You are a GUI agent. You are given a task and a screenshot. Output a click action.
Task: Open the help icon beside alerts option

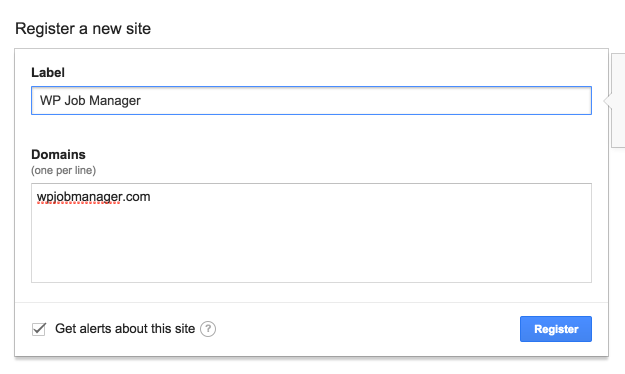pyautogui.click(x=208, y=329)
